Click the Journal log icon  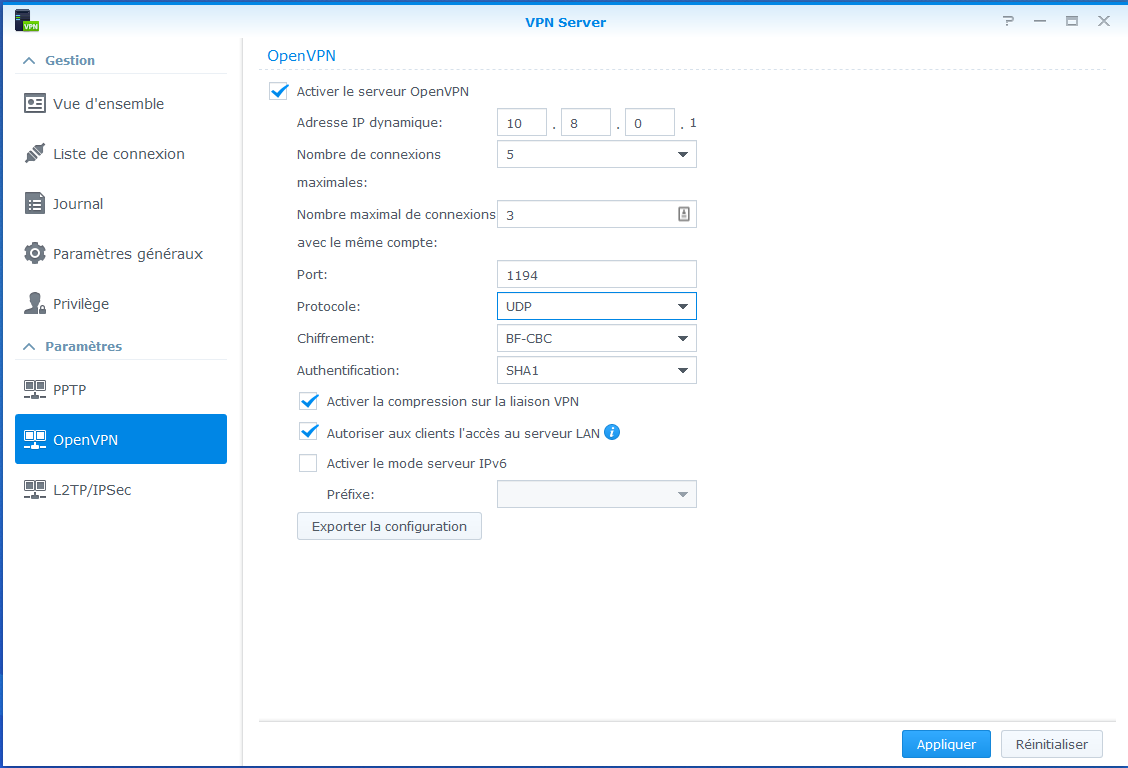35,204
